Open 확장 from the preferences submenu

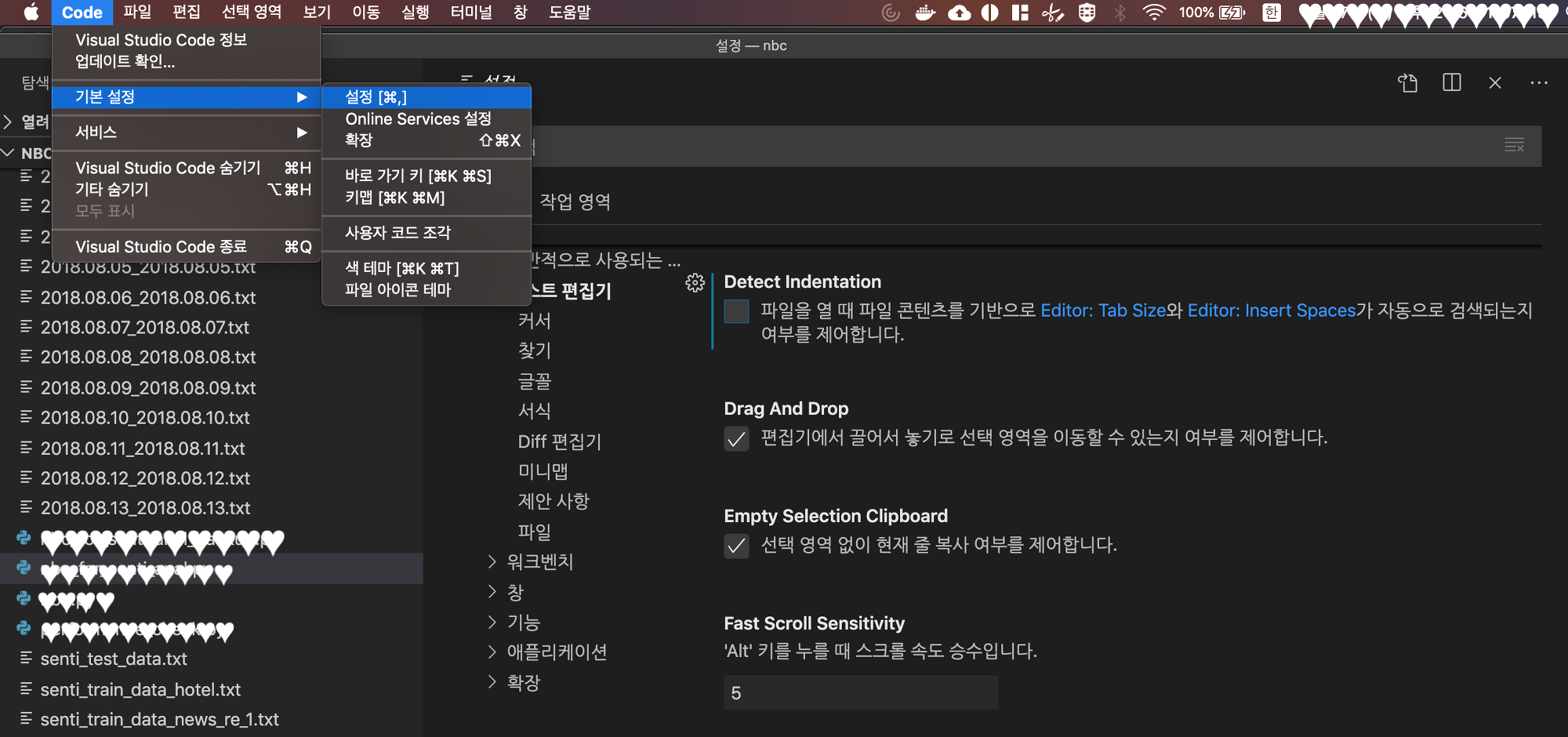pyautogui.click(x=426, y=140)
